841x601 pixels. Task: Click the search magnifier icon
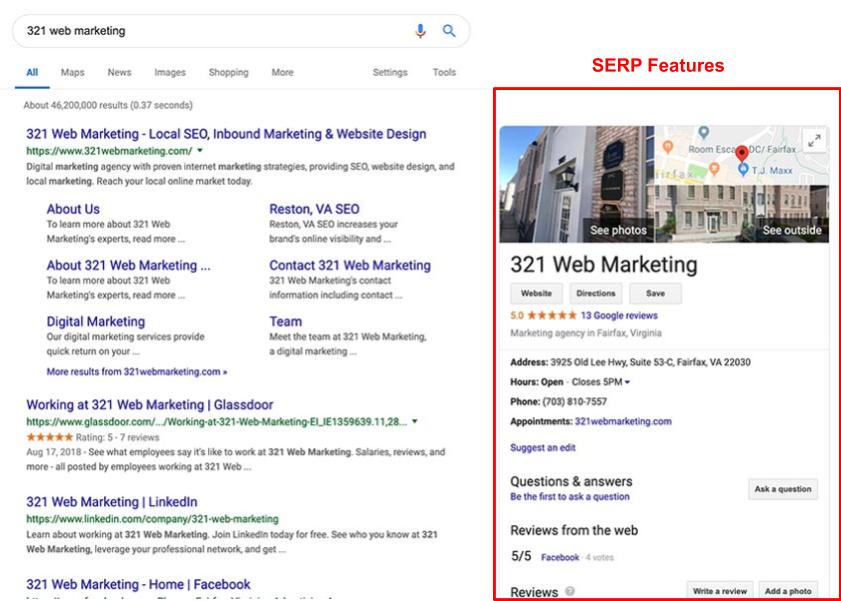[448, 30]
